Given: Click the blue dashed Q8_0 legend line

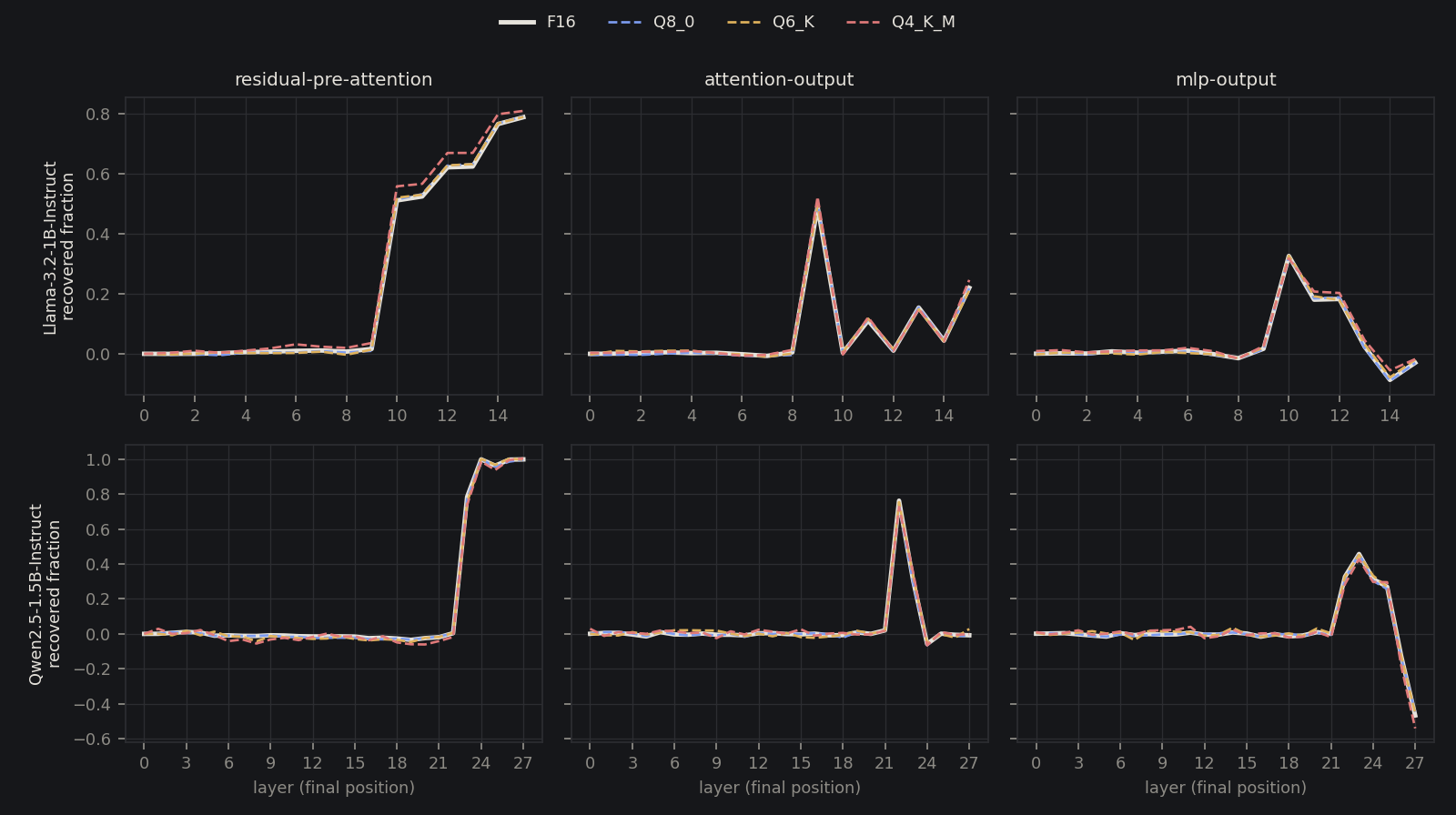Looking at the screenshot, I should 624,22.
